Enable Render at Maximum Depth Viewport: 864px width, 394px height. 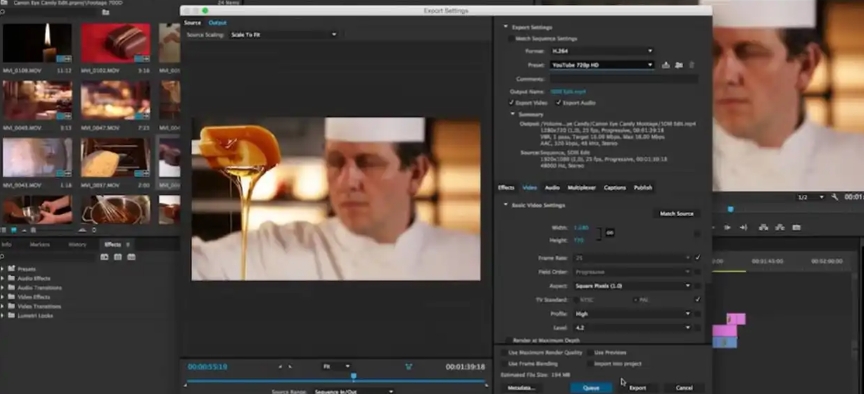pos(508,341)
